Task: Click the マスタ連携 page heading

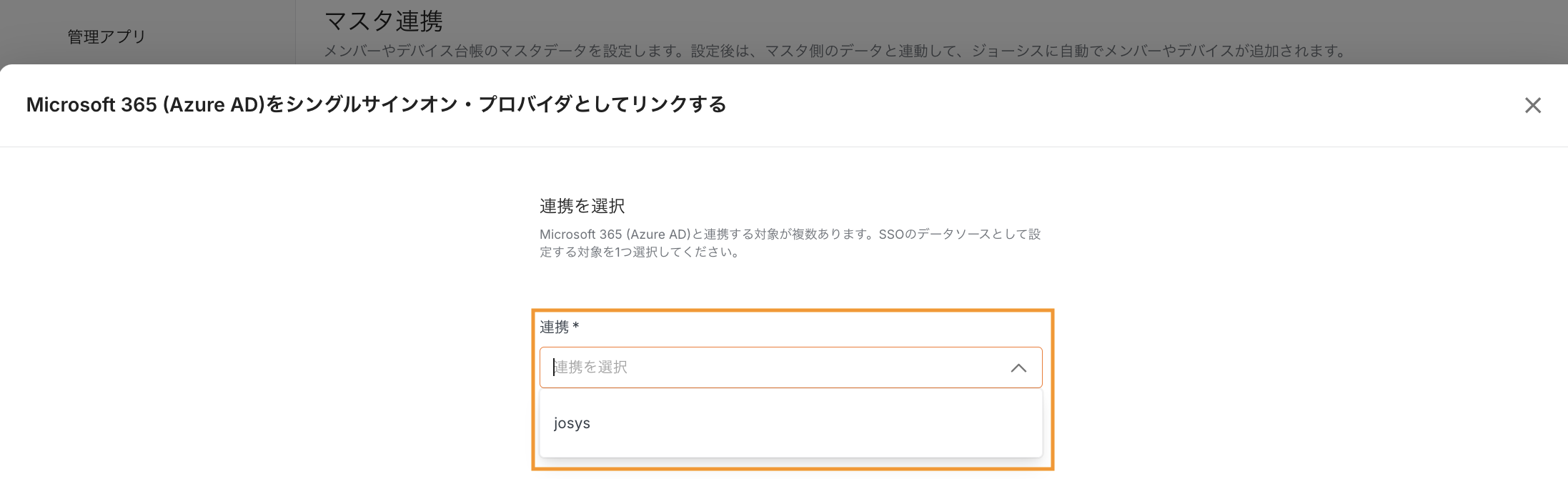Action: 384,21
